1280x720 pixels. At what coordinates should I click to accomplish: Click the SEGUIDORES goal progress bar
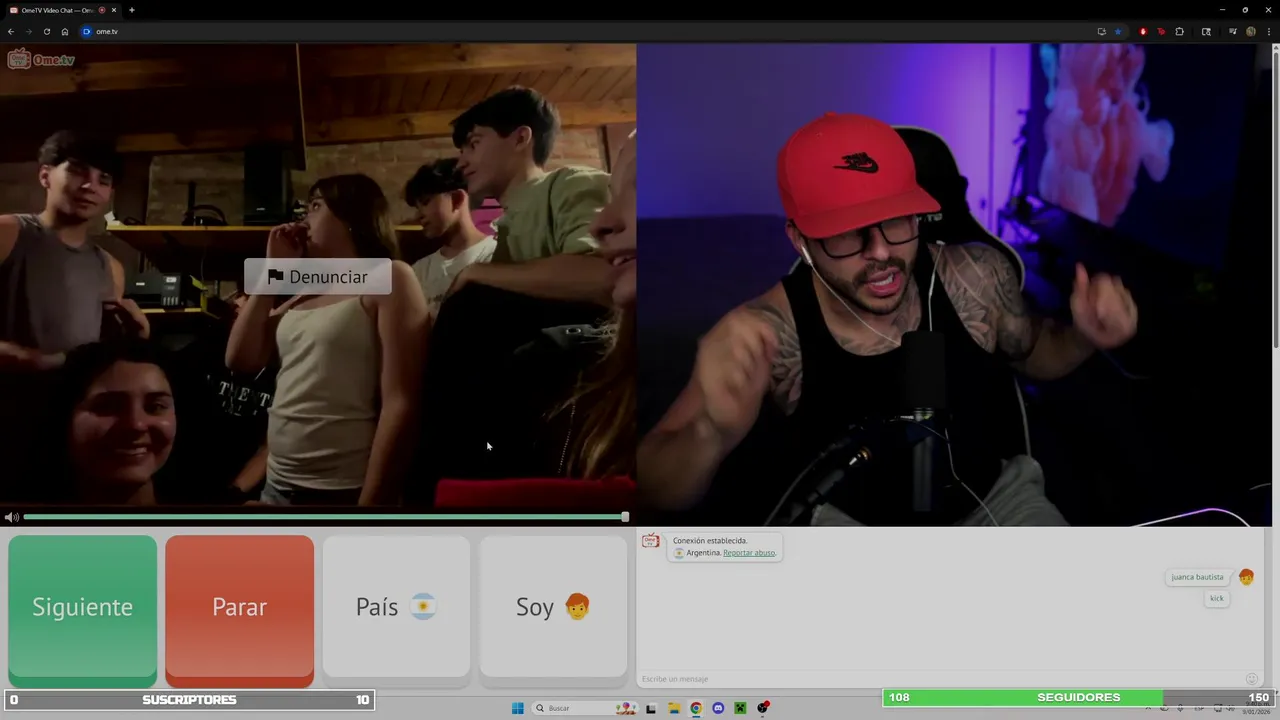[1078, 697]
